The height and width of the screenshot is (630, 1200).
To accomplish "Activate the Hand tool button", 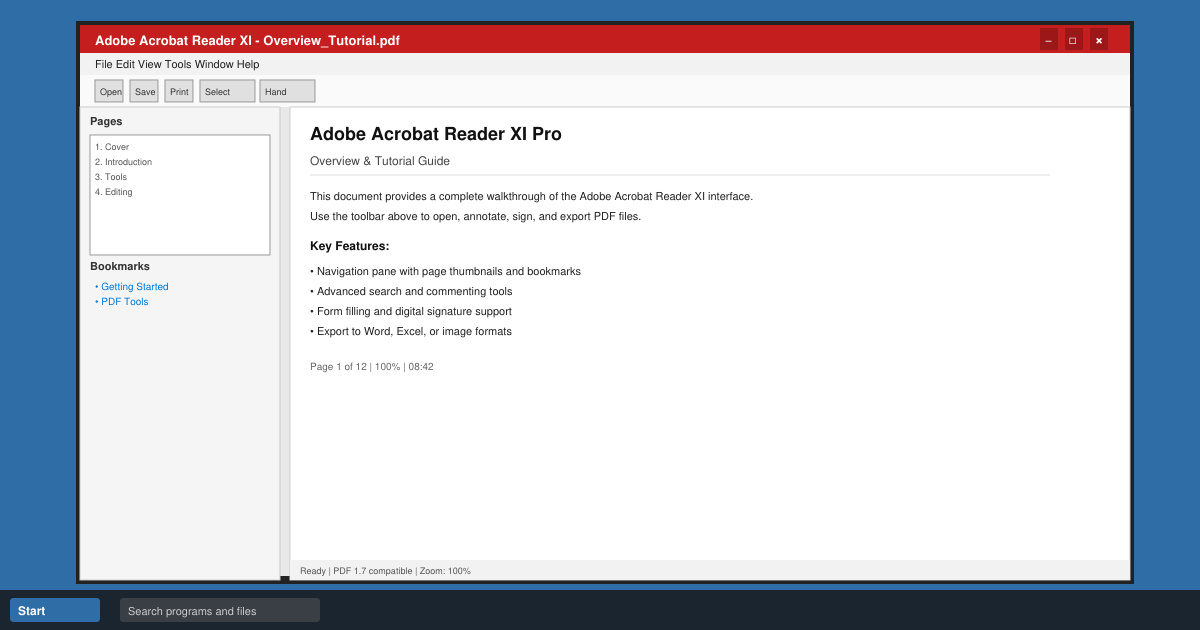I will (287, 91).
